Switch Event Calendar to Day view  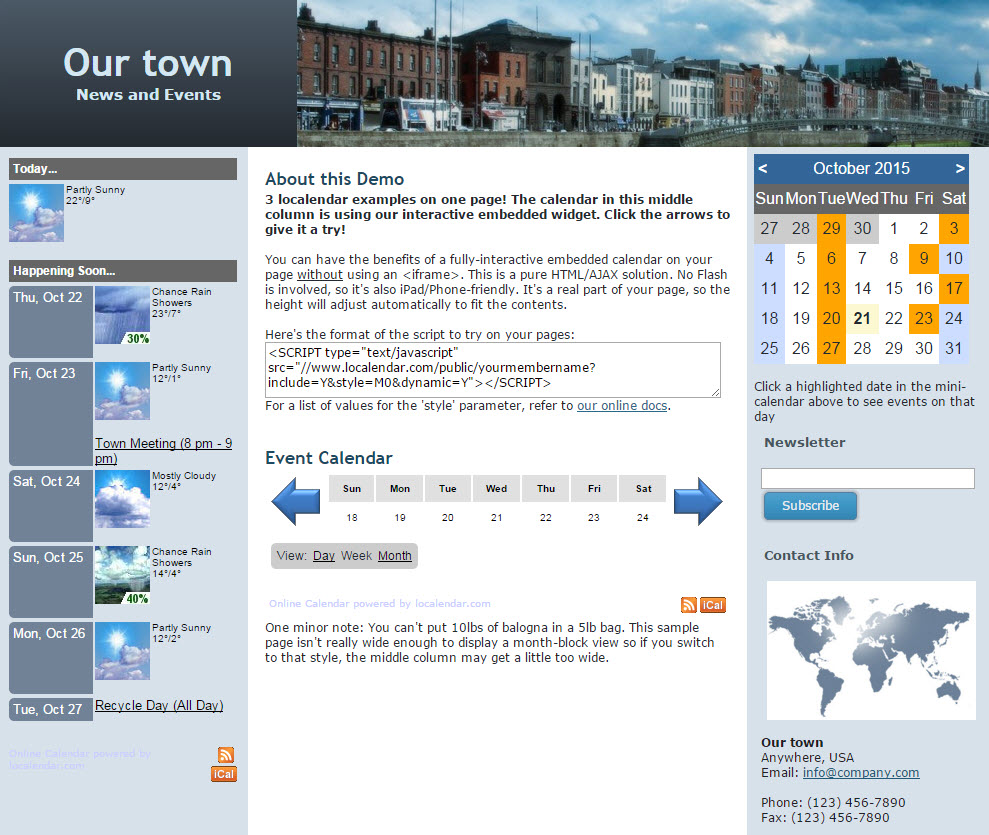(x=324, y=556)
